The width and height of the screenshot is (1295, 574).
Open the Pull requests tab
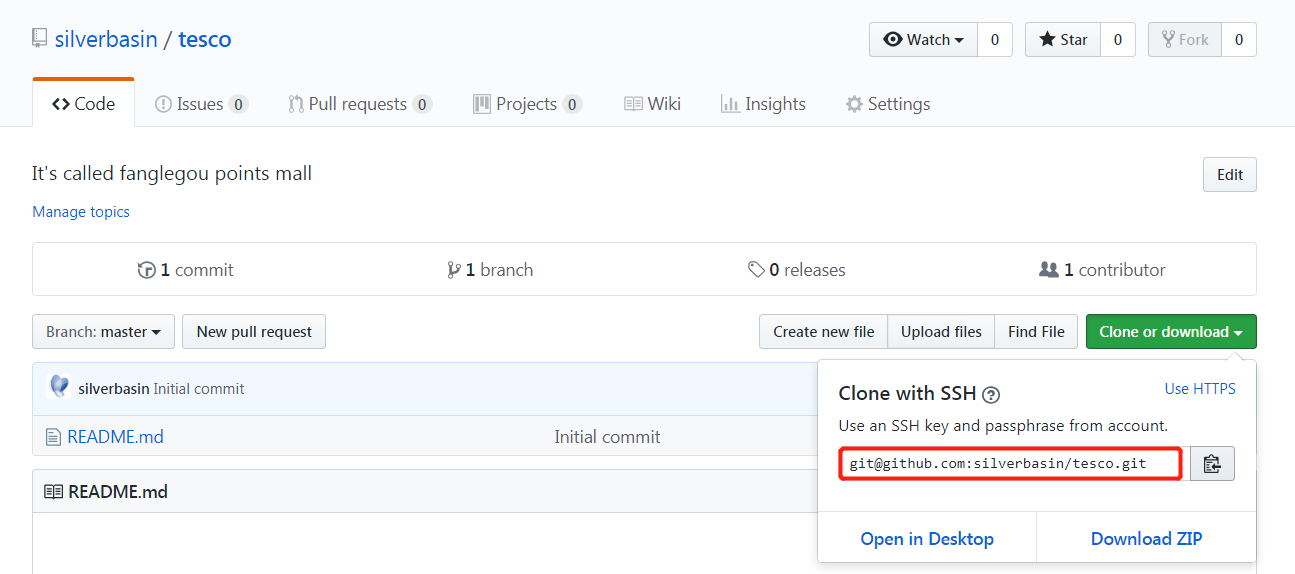coord(360,104)
